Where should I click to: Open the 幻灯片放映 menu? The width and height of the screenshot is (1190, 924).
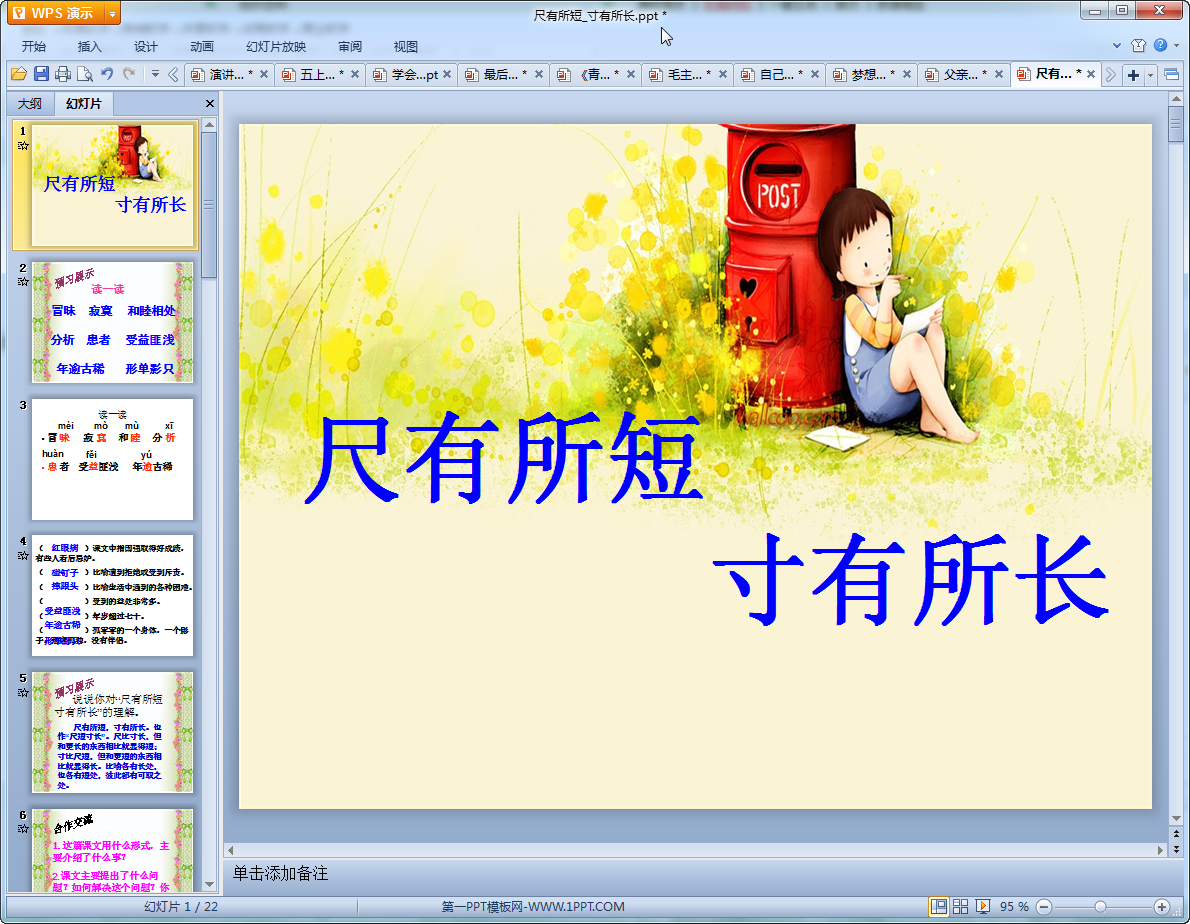pos(276,46)
